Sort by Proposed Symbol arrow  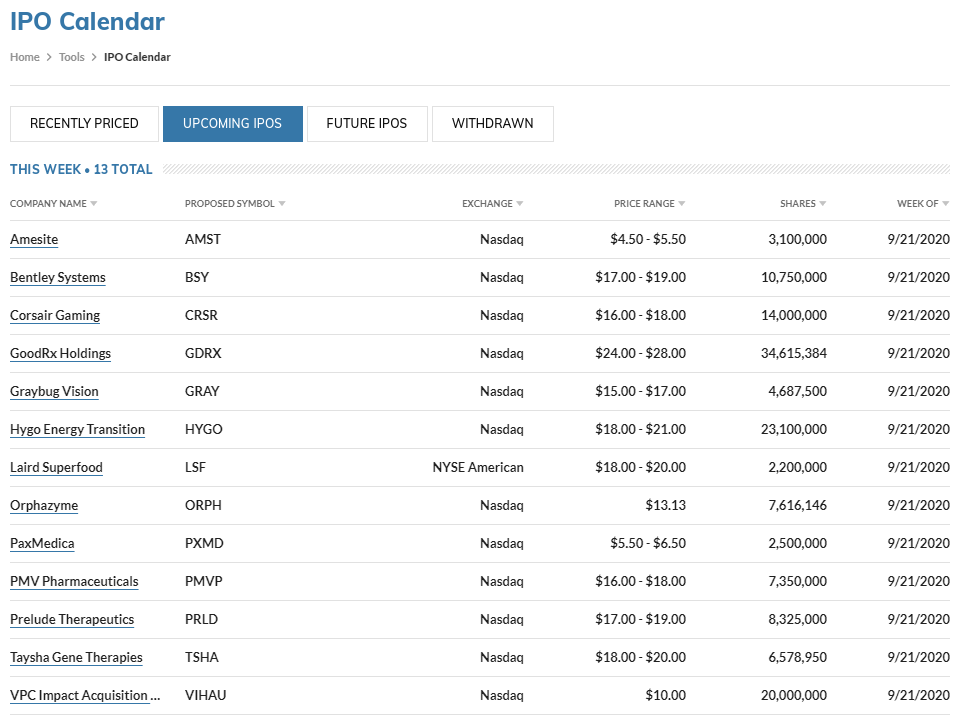(282, 204)
